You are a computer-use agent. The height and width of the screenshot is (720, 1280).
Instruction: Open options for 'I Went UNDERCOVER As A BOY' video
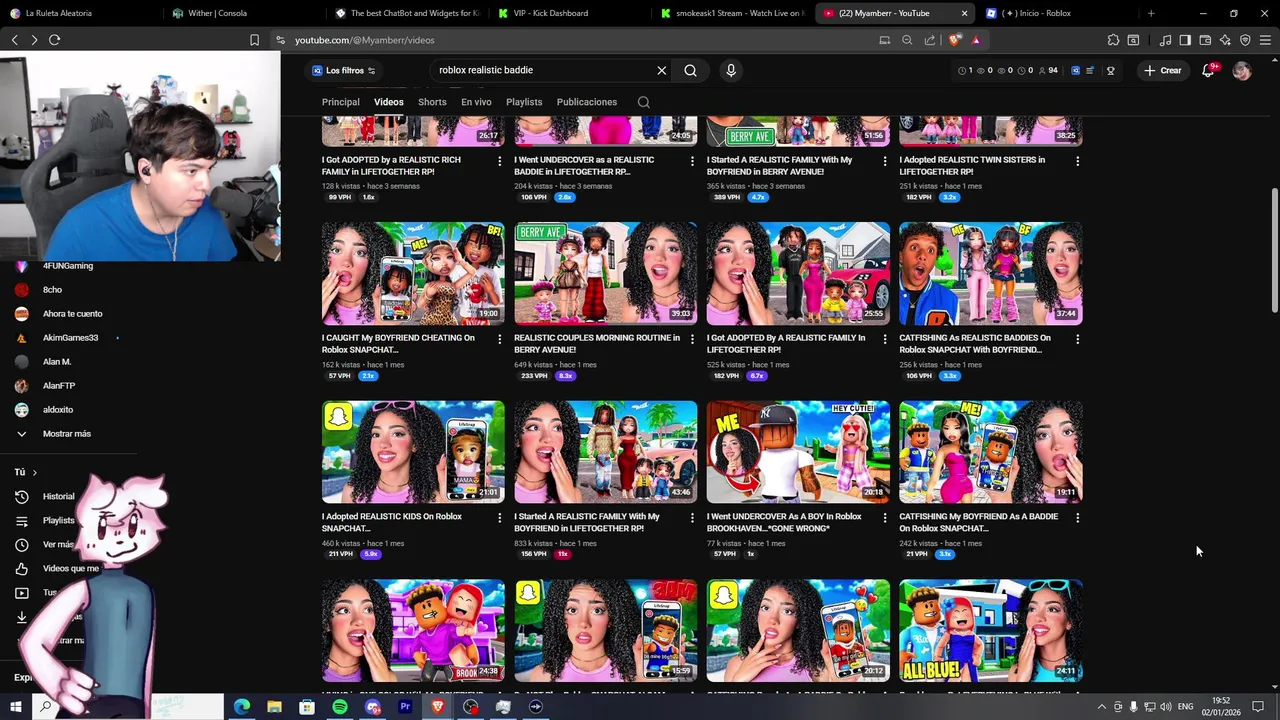[x=885, y=518]
